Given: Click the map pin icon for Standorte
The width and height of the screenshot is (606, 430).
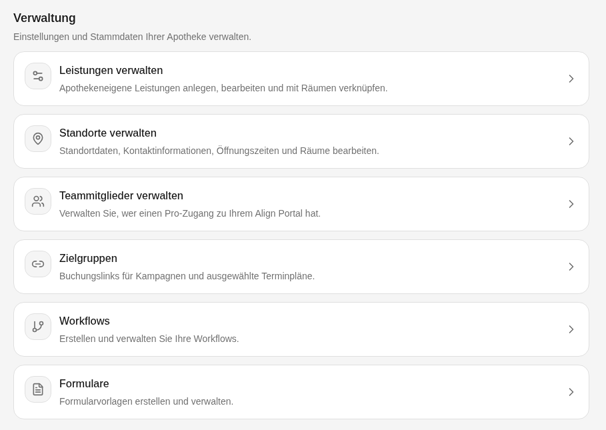Looking at the screenshot, I should point(38,139).
